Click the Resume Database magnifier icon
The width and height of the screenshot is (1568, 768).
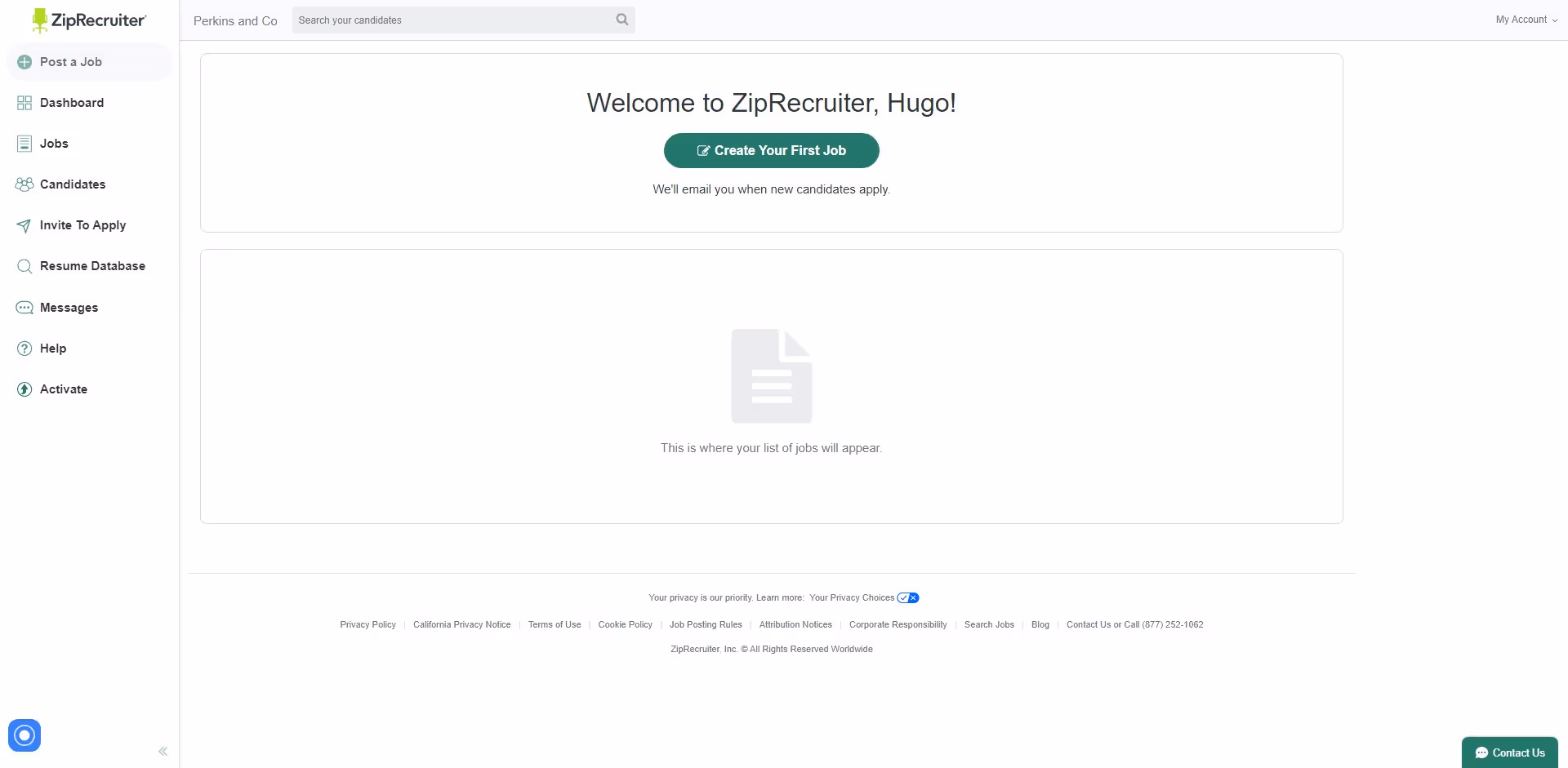[24, 266]
